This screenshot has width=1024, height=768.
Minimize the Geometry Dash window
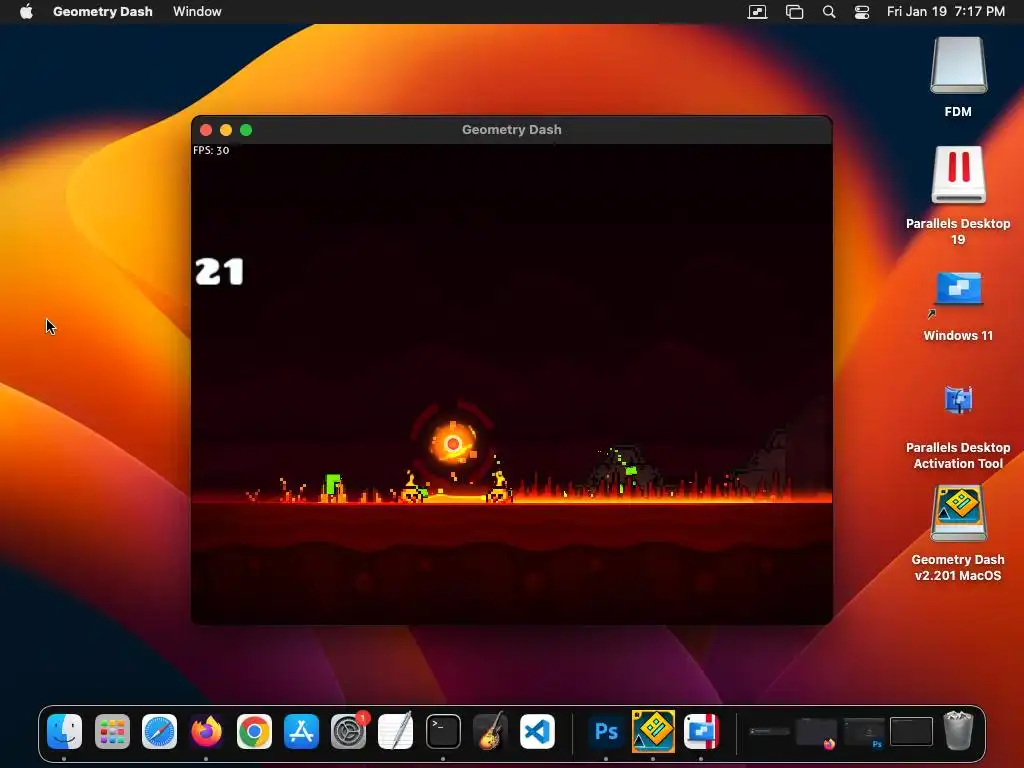(226, 130)
